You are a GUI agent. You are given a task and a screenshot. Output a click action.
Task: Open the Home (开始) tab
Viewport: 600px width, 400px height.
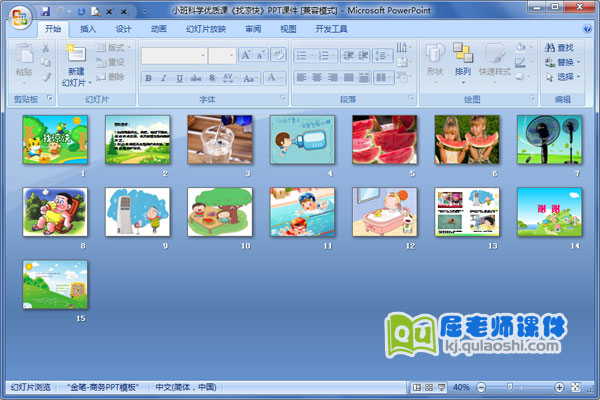pyautogui.click(x=53, y=29)
